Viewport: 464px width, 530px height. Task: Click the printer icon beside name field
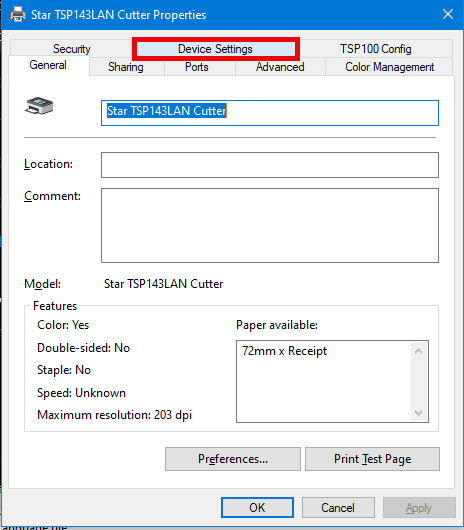pos(39,106)
